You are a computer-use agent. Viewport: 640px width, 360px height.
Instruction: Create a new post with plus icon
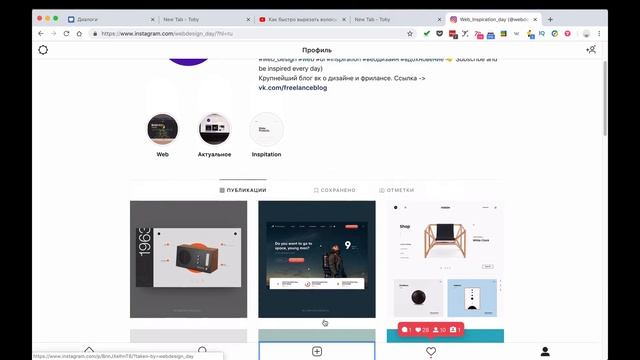click(317, 351)
